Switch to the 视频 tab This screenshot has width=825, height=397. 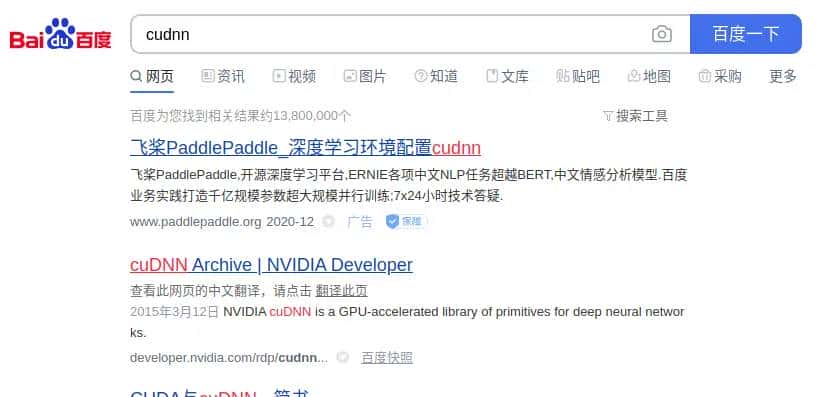click(294, 77)
